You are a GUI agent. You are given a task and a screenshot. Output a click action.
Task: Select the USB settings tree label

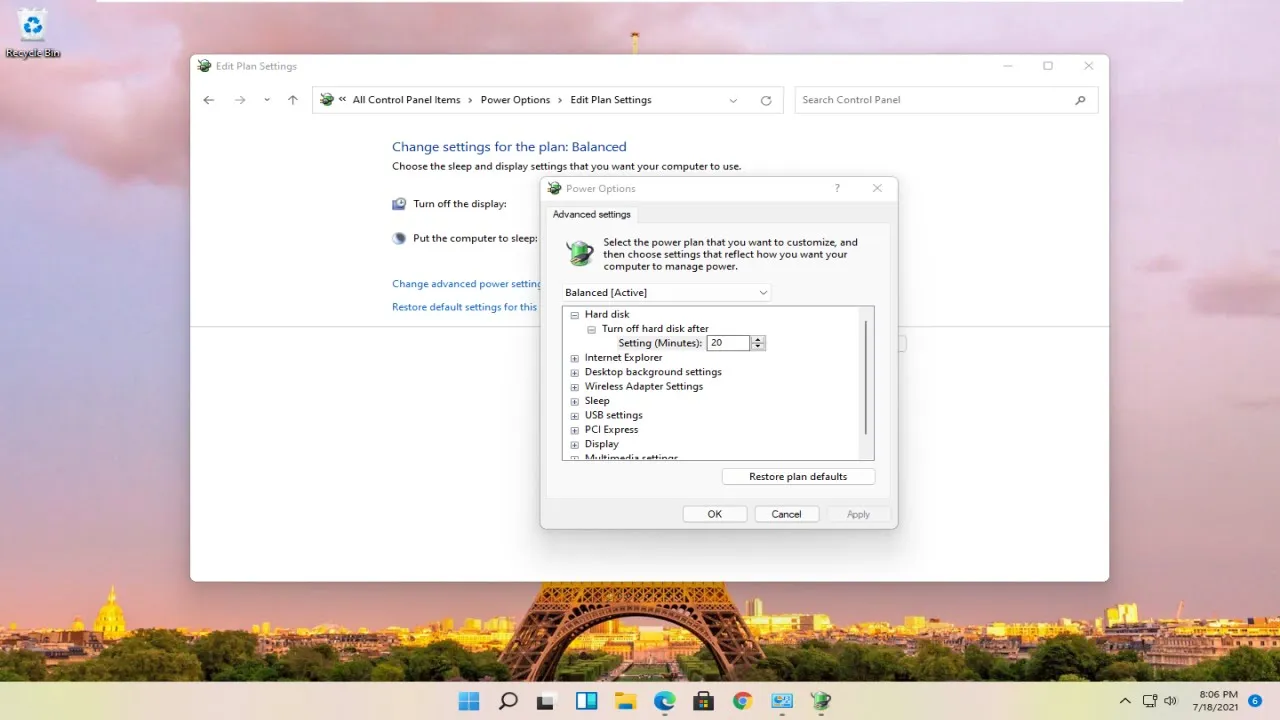pyautogui.click(x=614, y=415)
